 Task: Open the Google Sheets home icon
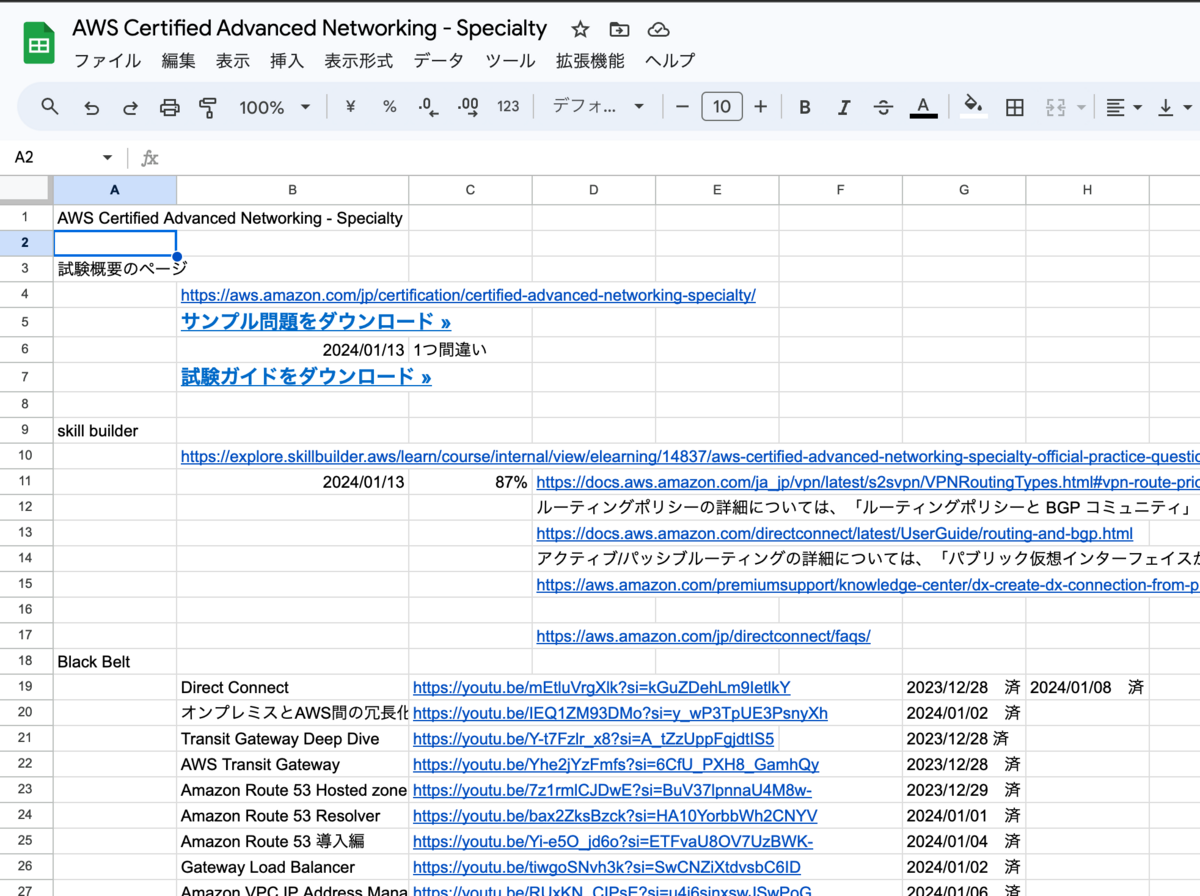coord(39,43)
